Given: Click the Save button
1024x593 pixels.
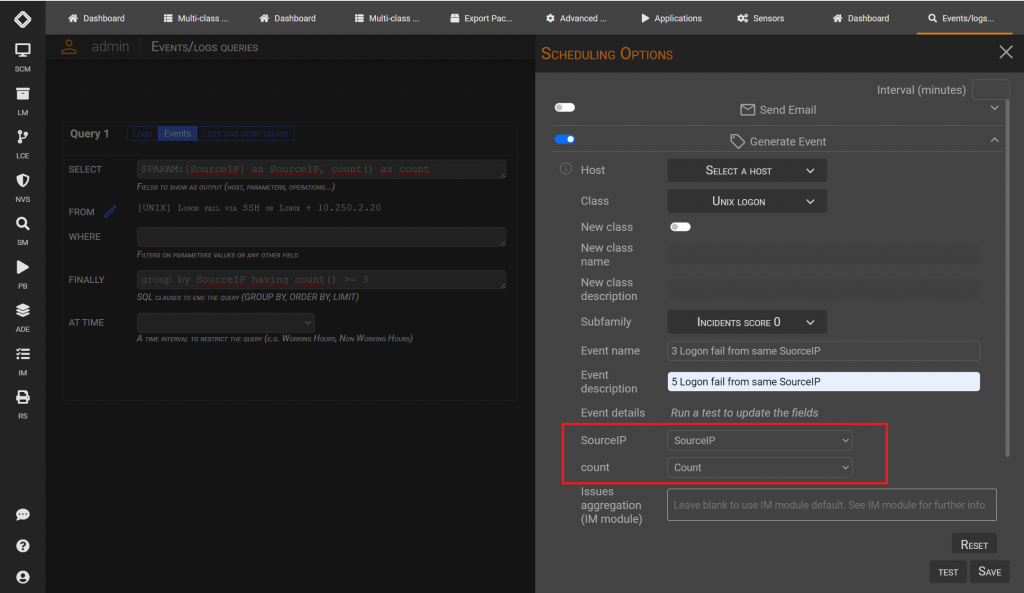Looking at the screenshot, I should point(989,571).
